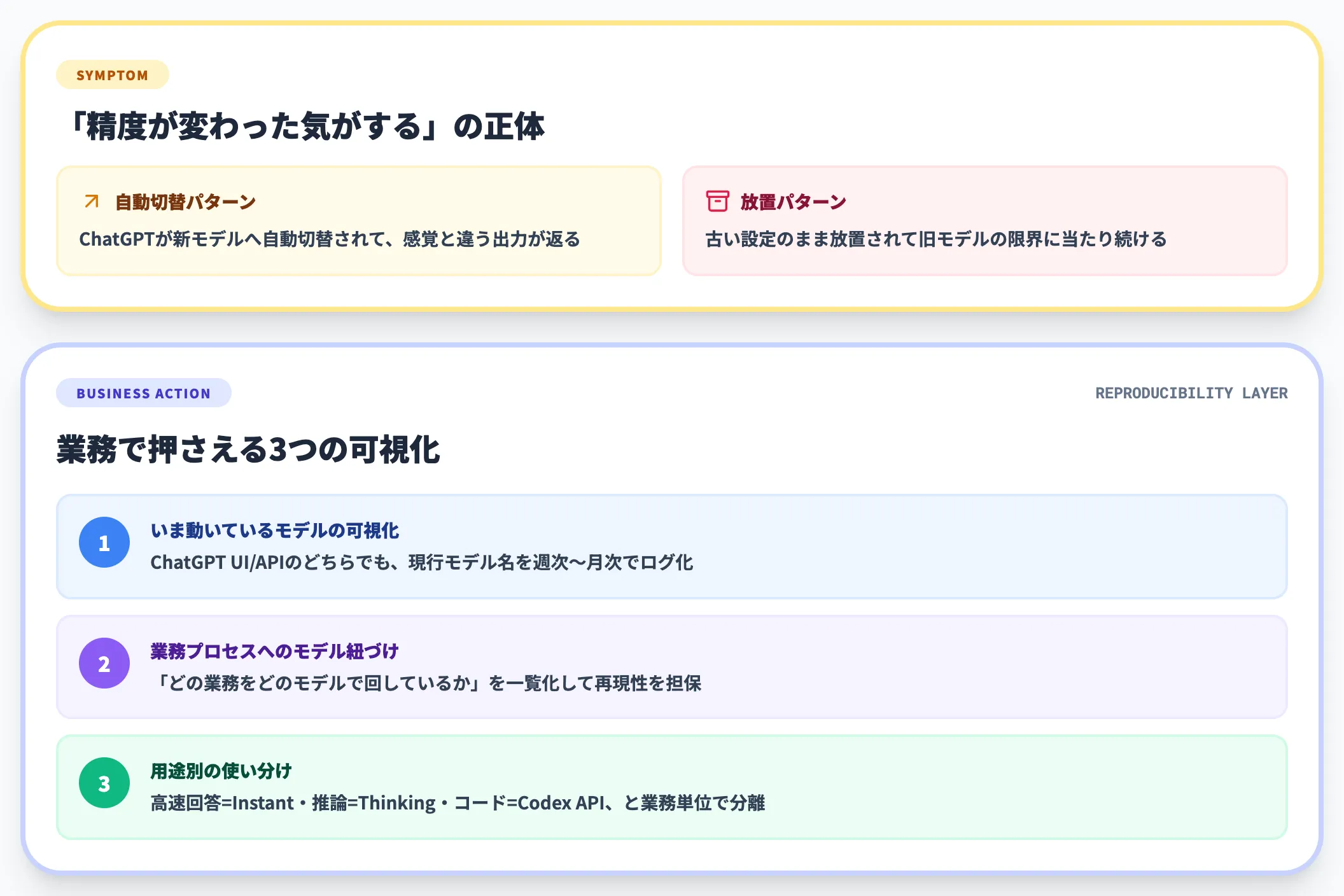Click title 用途別の使い分け

click(221, 771)
